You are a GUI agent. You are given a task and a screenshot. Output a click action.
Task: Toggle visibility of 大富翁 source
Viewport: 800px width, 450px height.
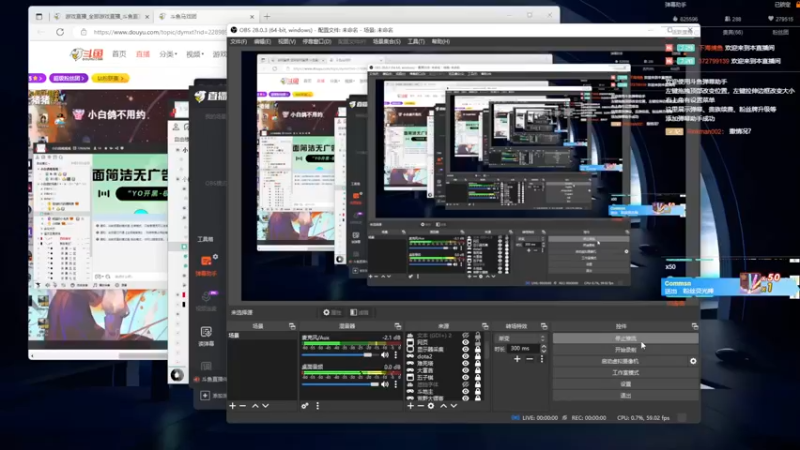465,370
